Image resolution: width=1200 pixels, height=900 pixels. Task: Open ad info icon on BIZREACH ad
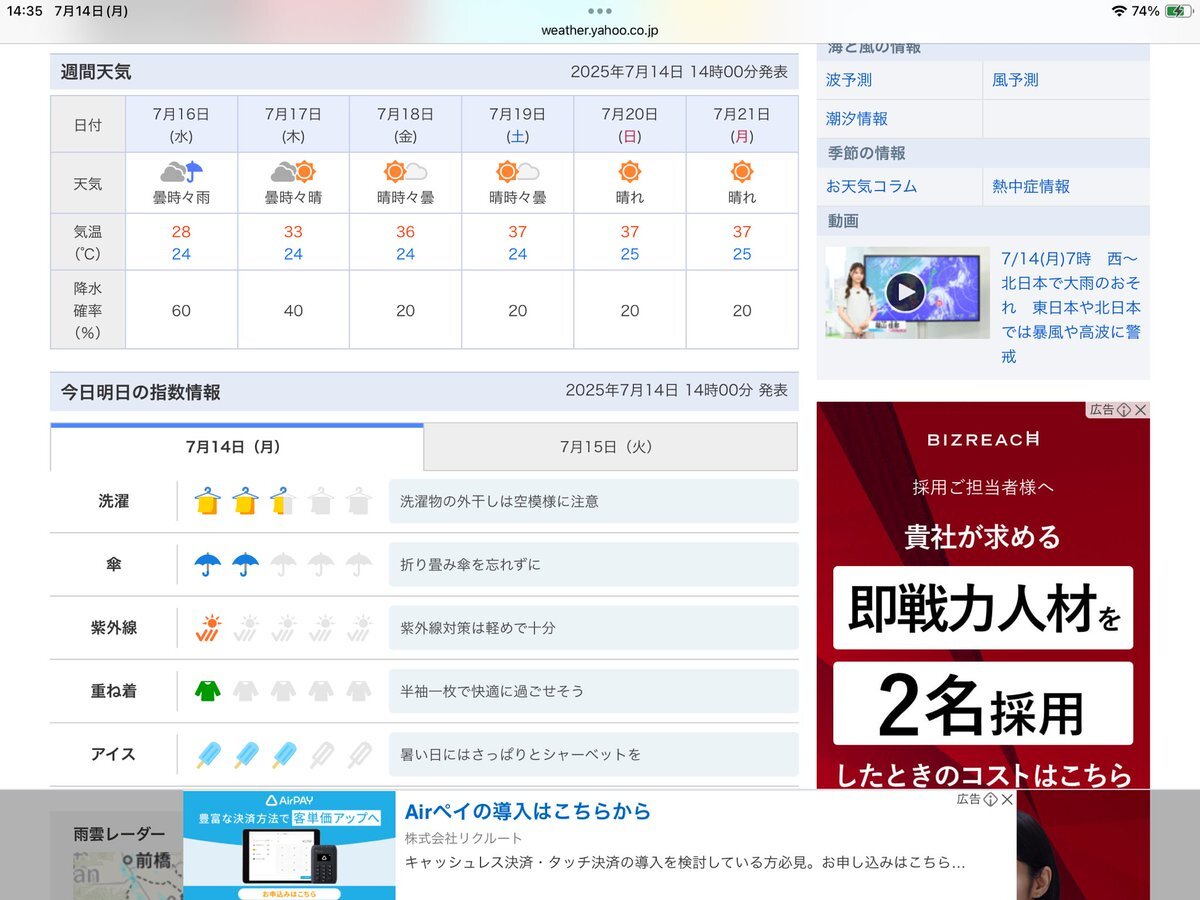(x=1124, y=410)
